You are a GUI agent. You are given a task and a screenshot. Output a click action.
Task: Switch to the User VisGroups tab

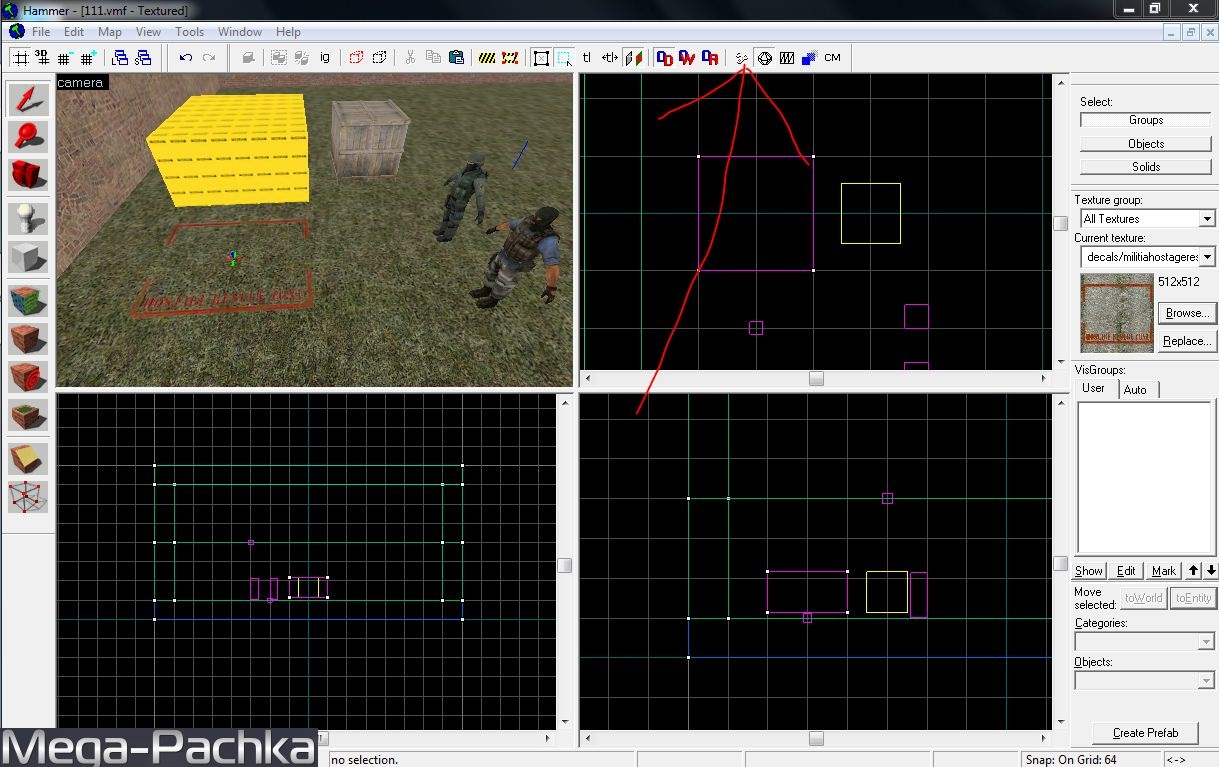tap(1094, 388)
